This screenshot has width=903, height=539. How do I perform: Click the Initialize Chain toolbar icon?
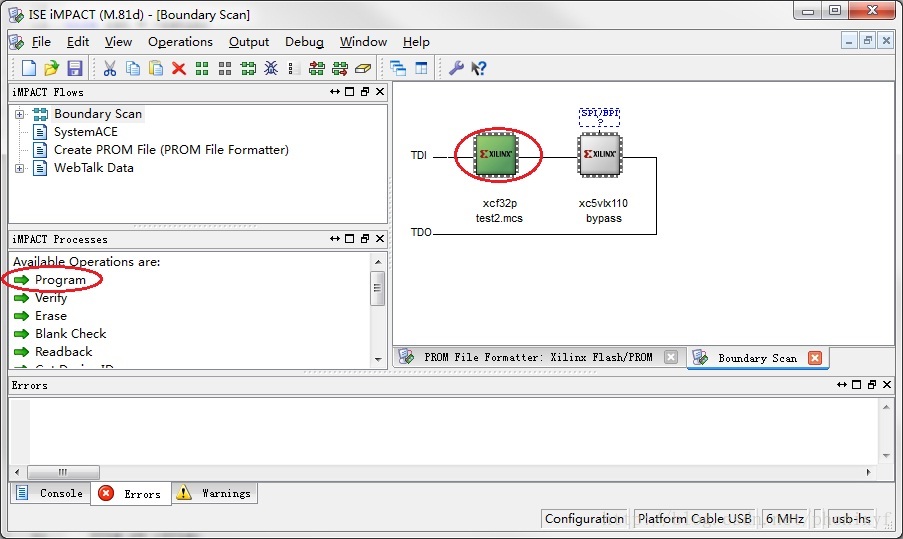point(248,69)
